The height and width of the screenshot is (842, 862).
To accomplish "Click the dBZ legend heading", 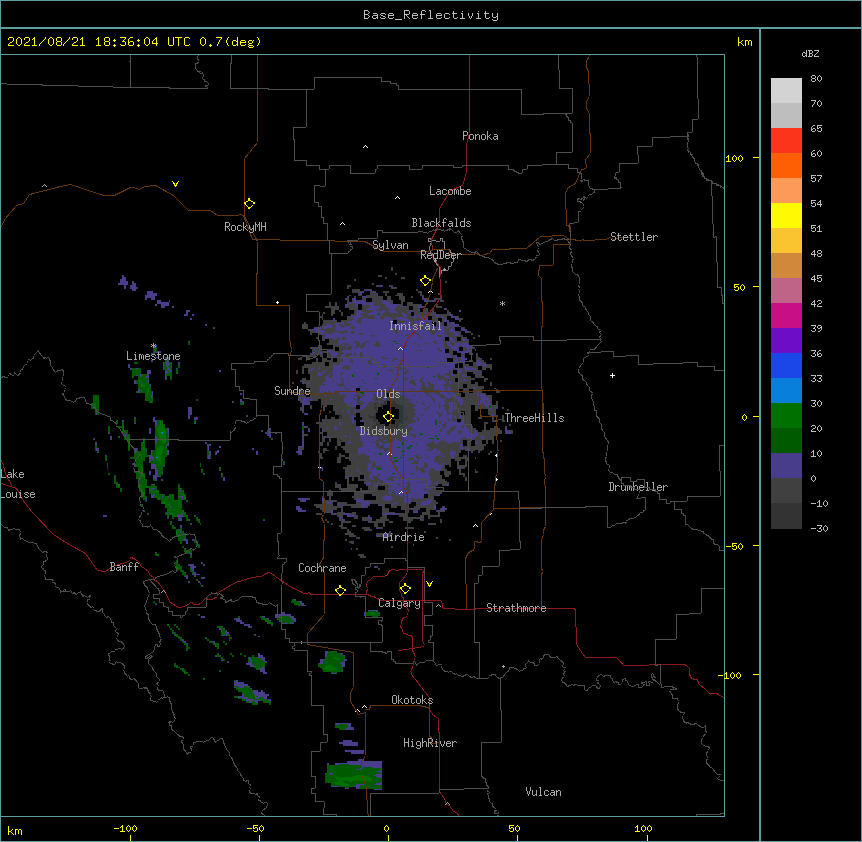I will [810, 53].
